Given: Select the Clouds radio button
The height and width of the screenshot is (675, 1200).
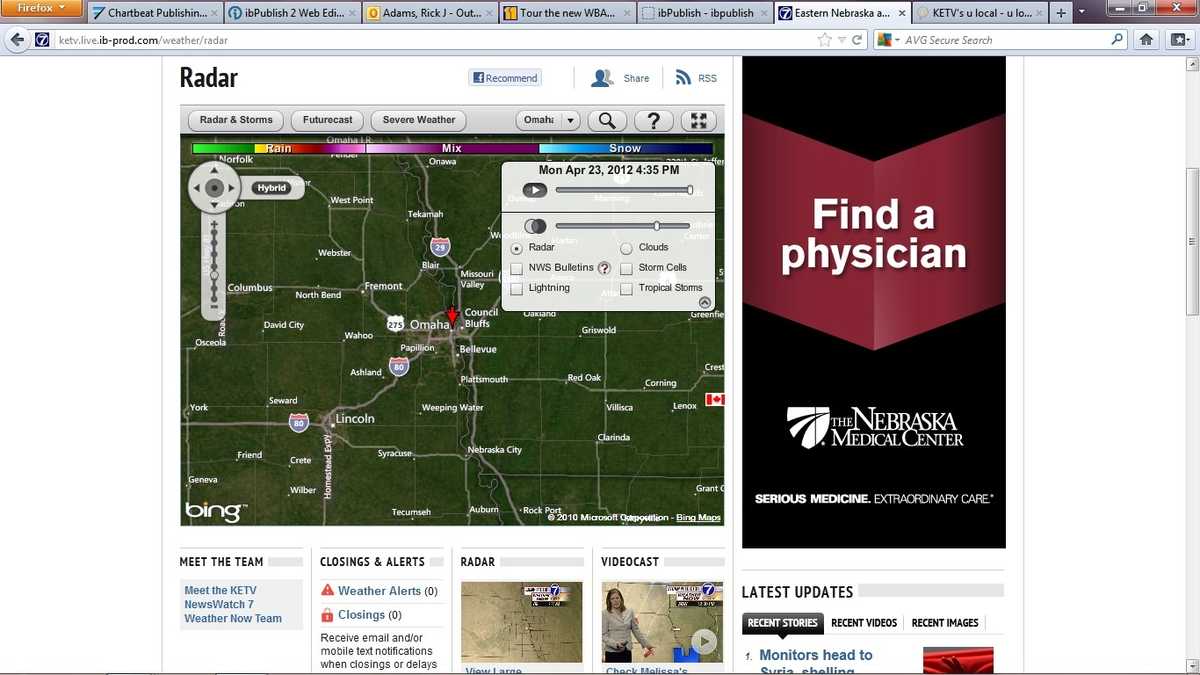Looking at the screenshot, I should (x=625, y=247).
